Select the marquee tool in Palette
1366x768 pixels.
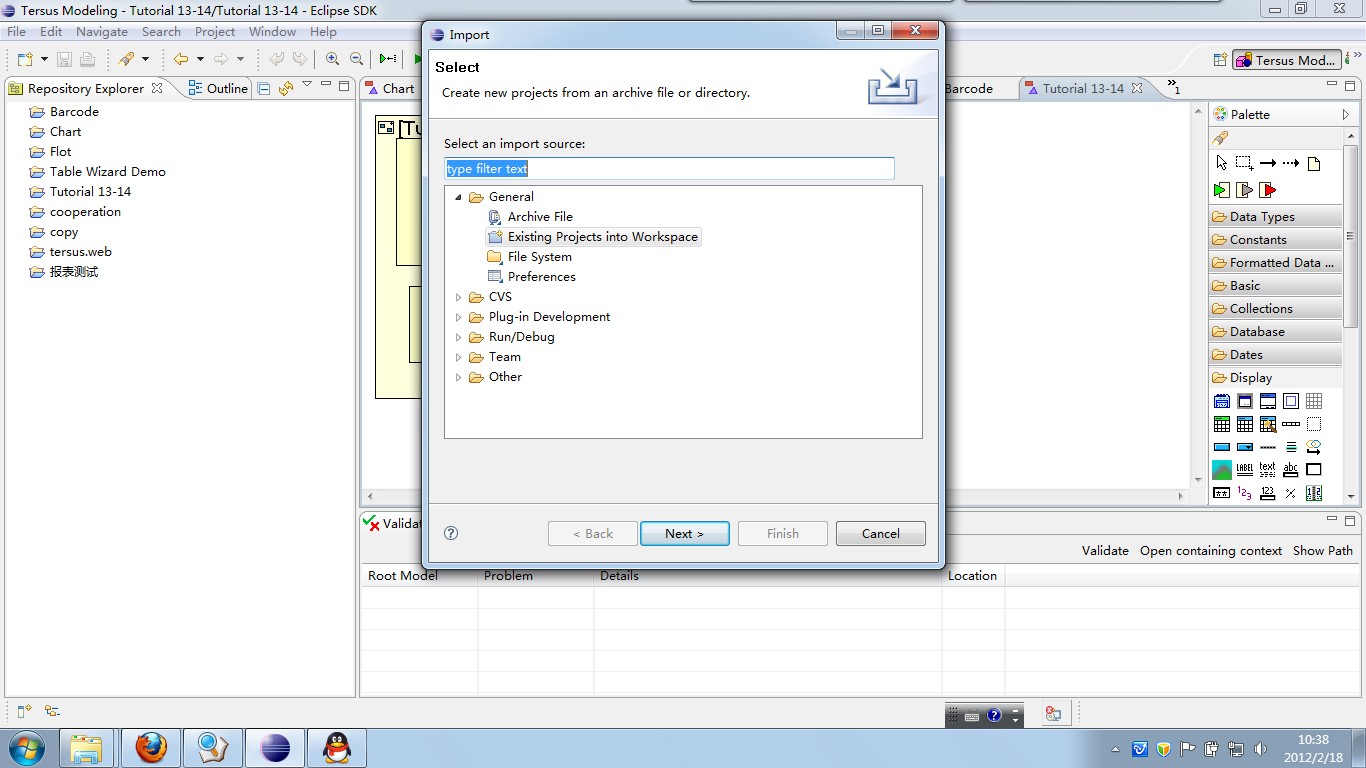tap(1244, 163)
